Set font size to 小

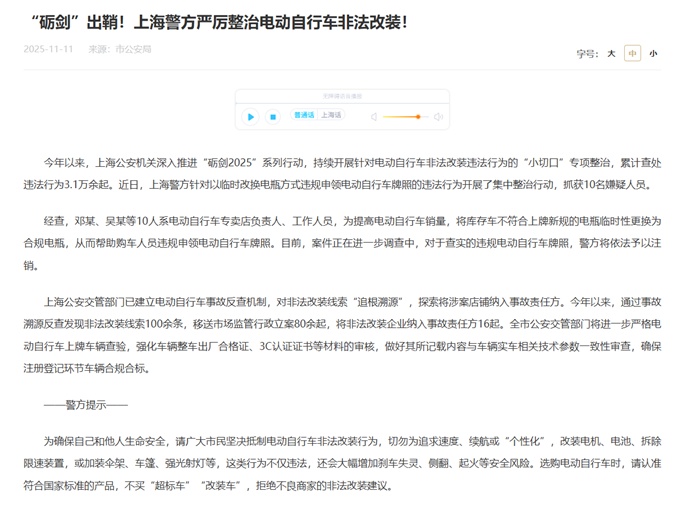[653, 54]
